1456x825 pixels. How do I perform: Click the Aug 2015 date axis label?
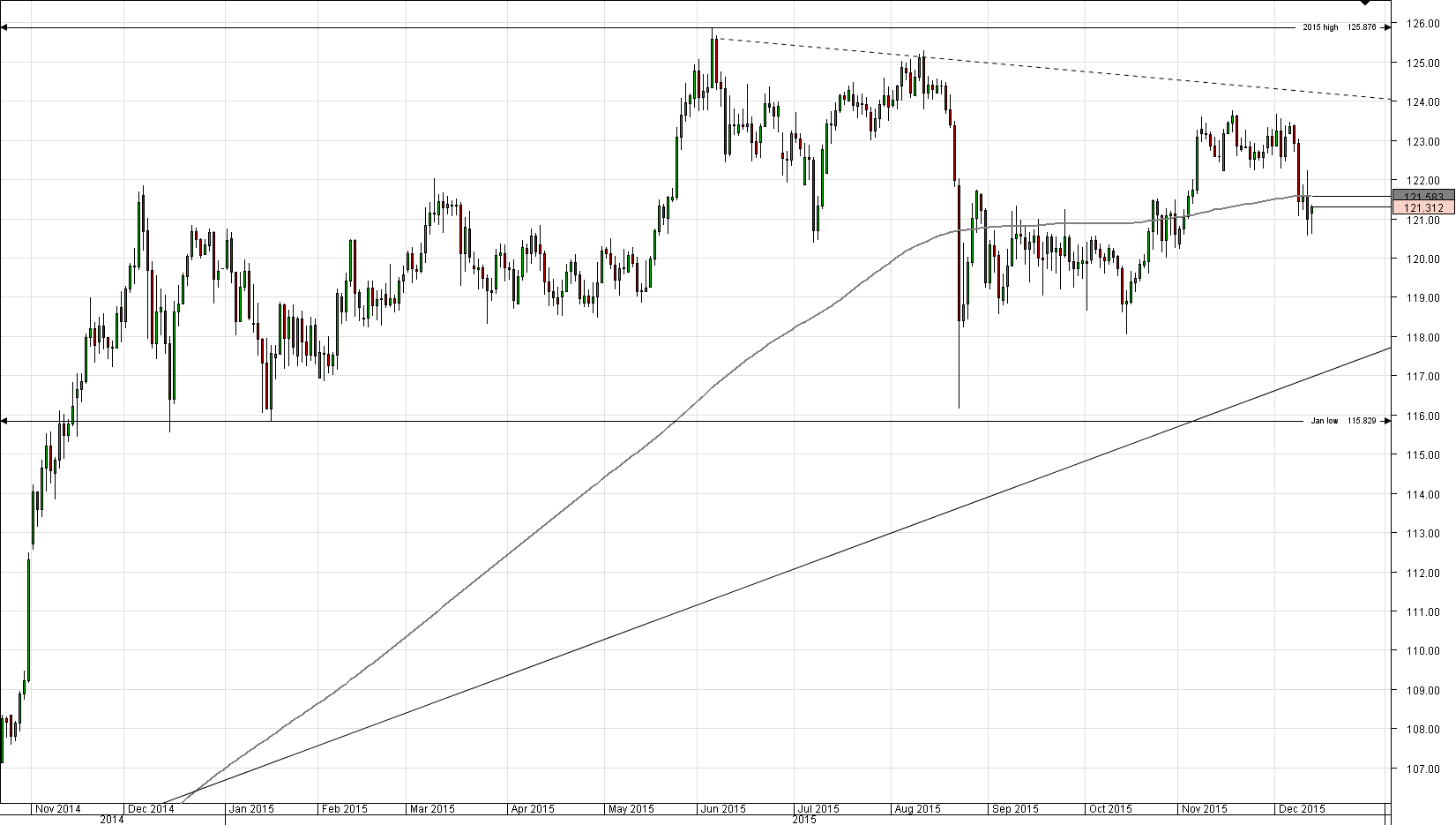[917, 809]
